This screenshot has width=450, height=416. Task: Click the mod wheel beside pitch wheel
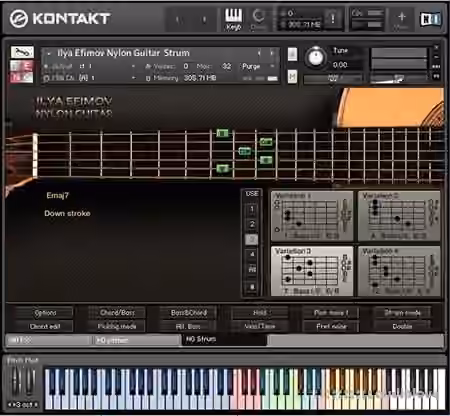[30, 382]
